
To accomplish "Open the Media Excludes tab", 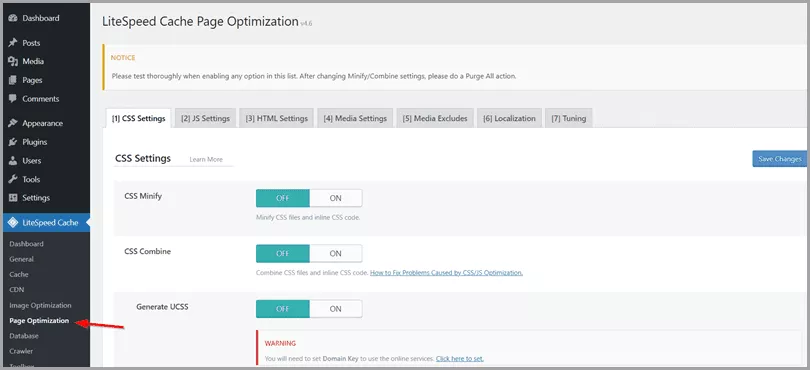I will coord(435,118).
